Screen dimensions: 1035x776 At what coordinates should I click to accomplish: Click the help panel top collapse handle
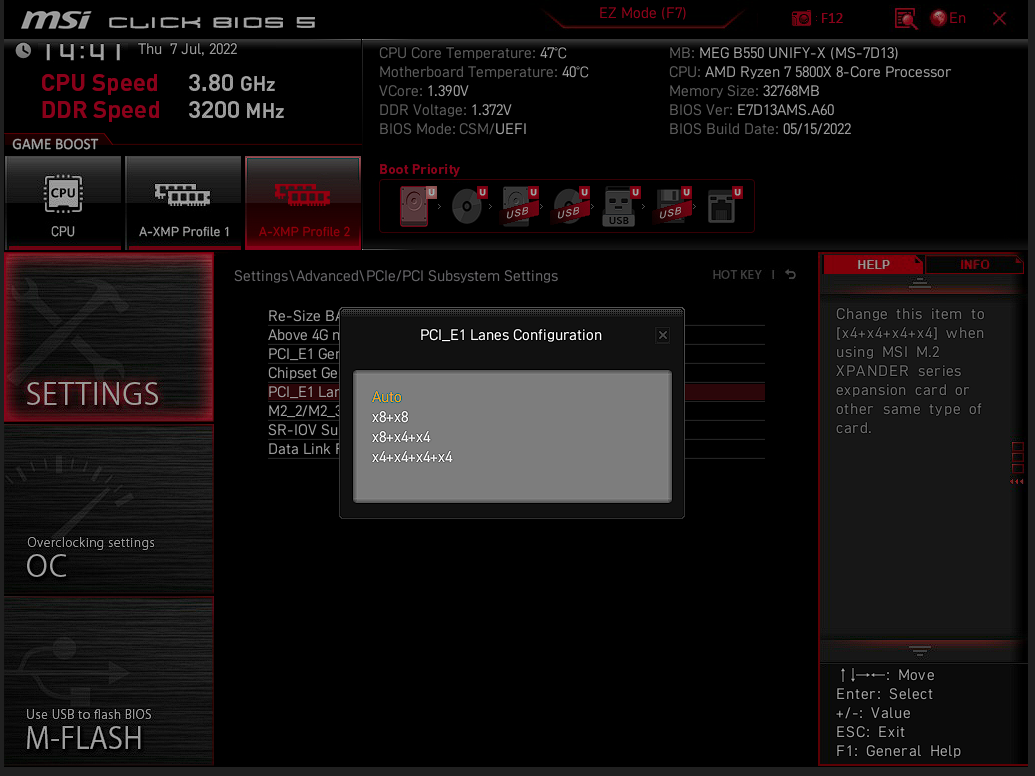click(919, 284)
